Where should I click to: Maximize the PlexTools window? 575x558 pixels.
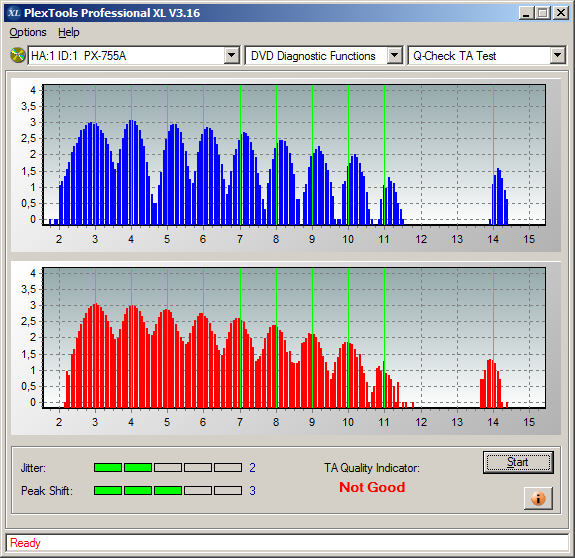click(x=543, y=13)
